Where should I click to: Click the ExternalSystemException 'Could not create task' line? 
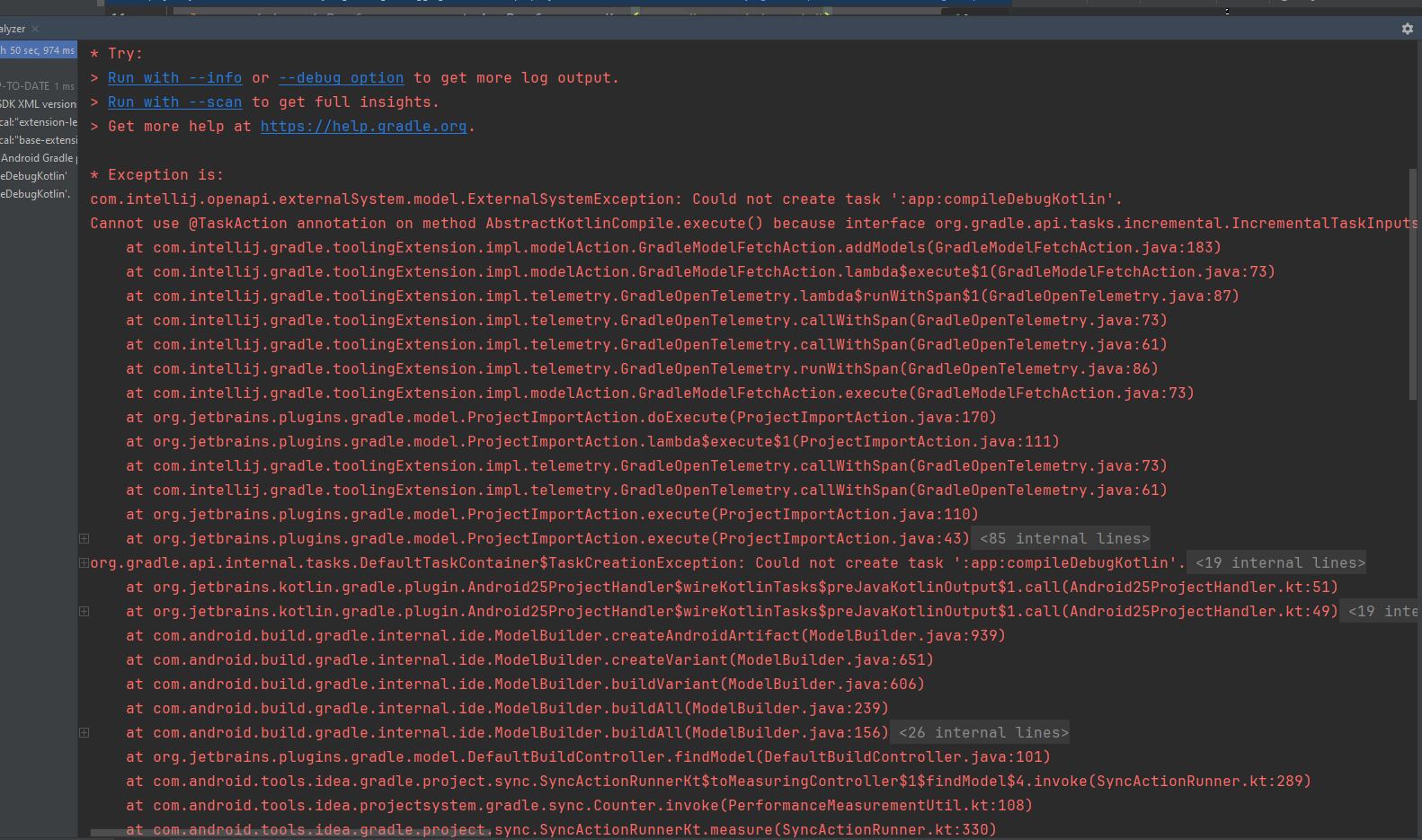coord(606,199)
